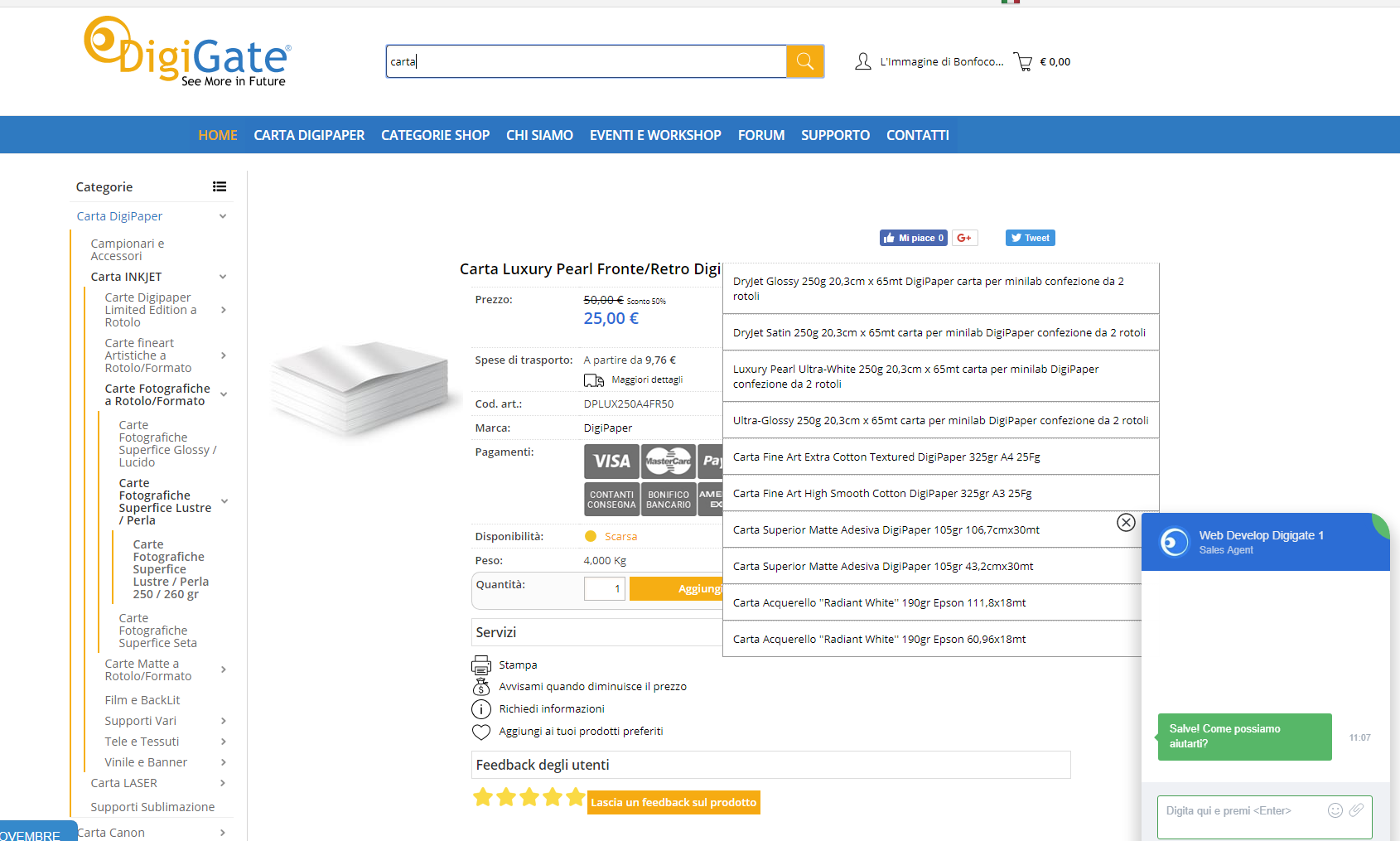Click the favorites heart icon
This screenshot has height=841, width=1400.
(x=481, y=732)
